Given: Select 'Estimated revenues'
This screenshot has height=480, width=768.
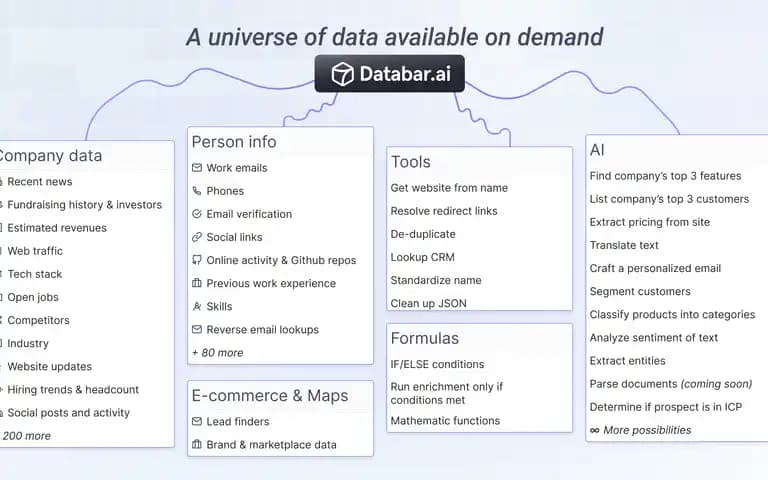Looking at the screenshot, I should coord(57,228).
